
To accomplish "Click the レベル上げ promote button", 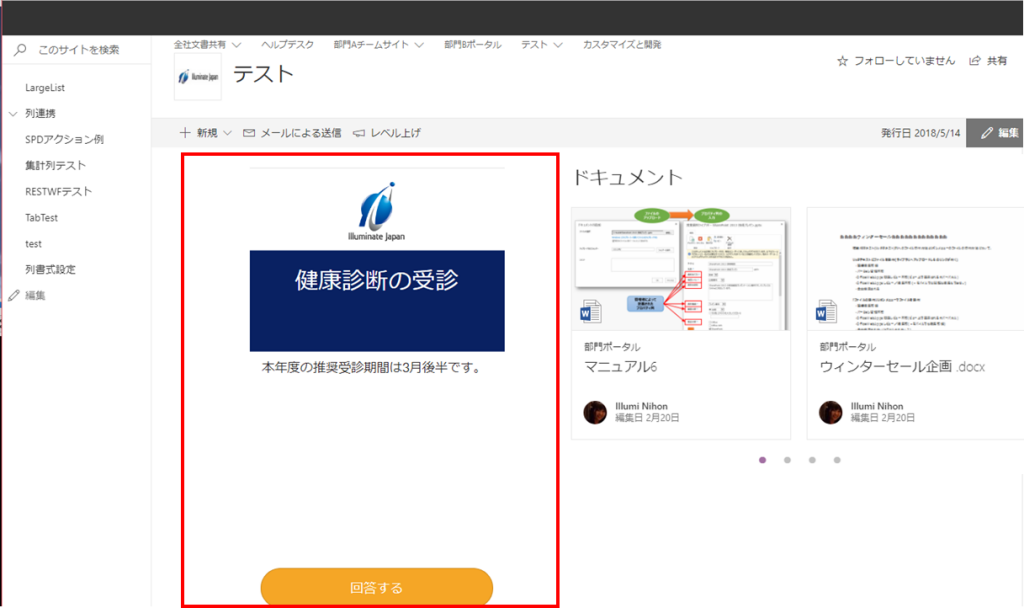I will (387, 133).
